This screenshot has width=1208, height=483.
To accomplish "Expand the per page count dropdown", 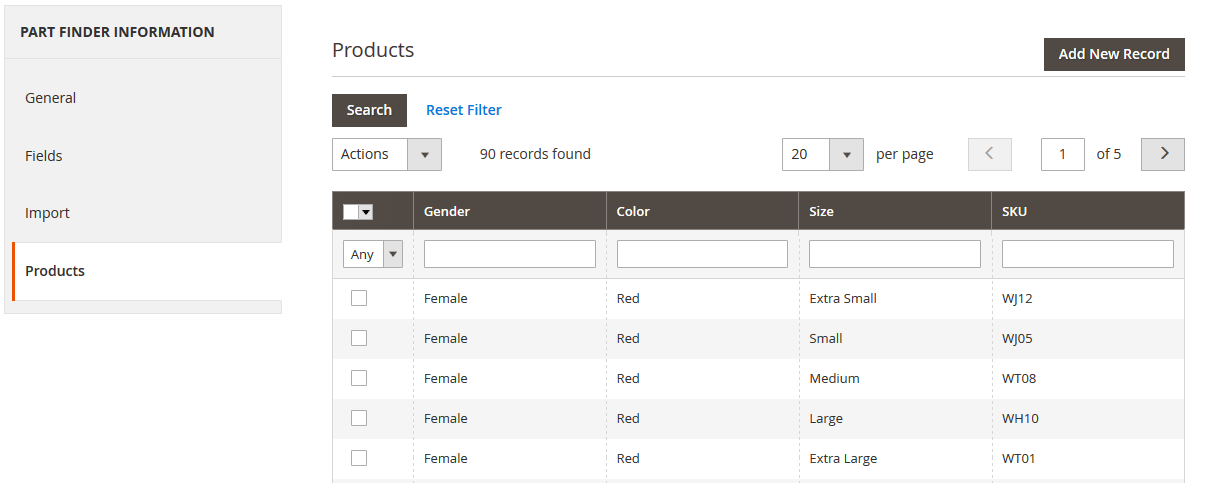I will click(x=822, y=154).
